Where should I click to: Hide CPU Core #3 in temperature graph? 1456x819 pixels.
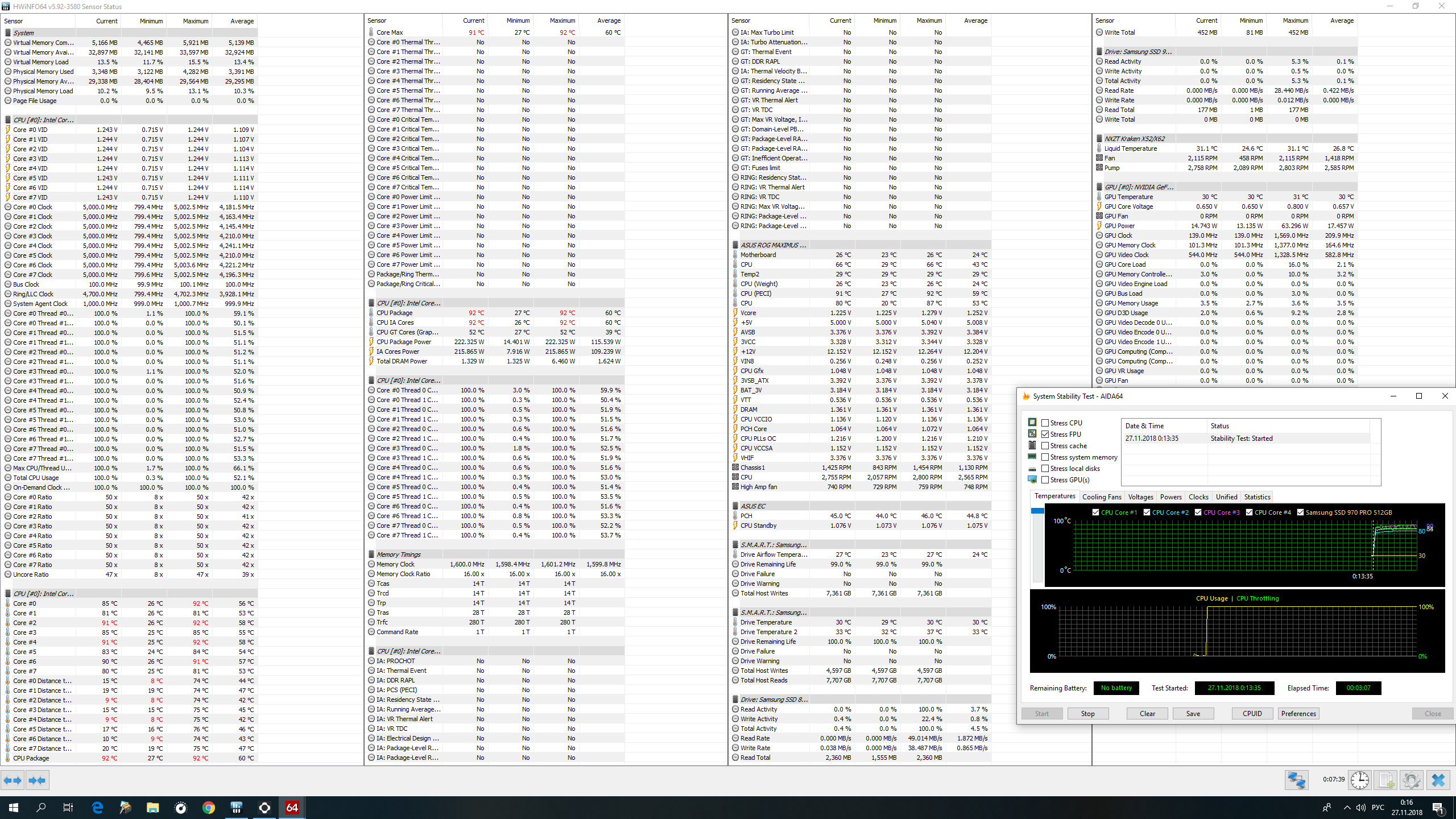pyautogui.click(x=1198, y=512)
